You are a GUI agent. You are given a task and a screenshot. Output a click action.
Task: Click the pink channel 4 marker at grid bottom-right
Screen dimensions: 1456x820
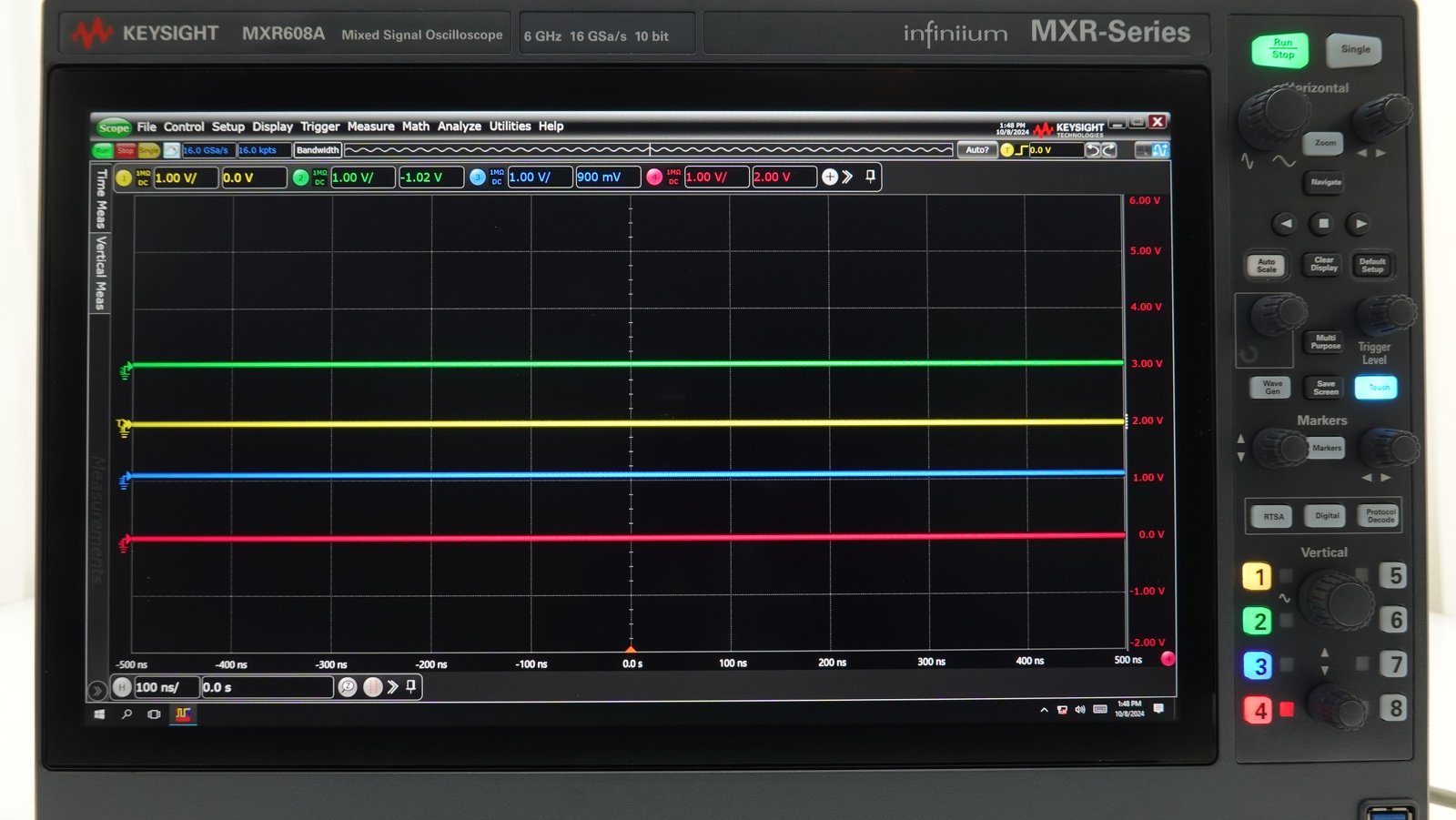[1168, 658]
